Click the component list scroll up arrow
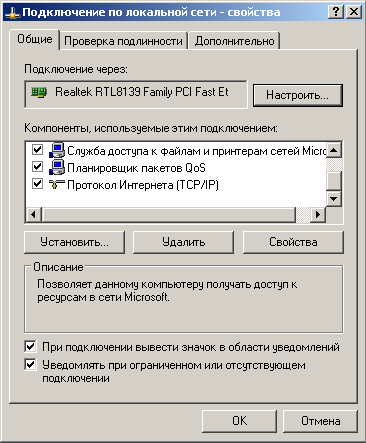 (x=334, y=150)
